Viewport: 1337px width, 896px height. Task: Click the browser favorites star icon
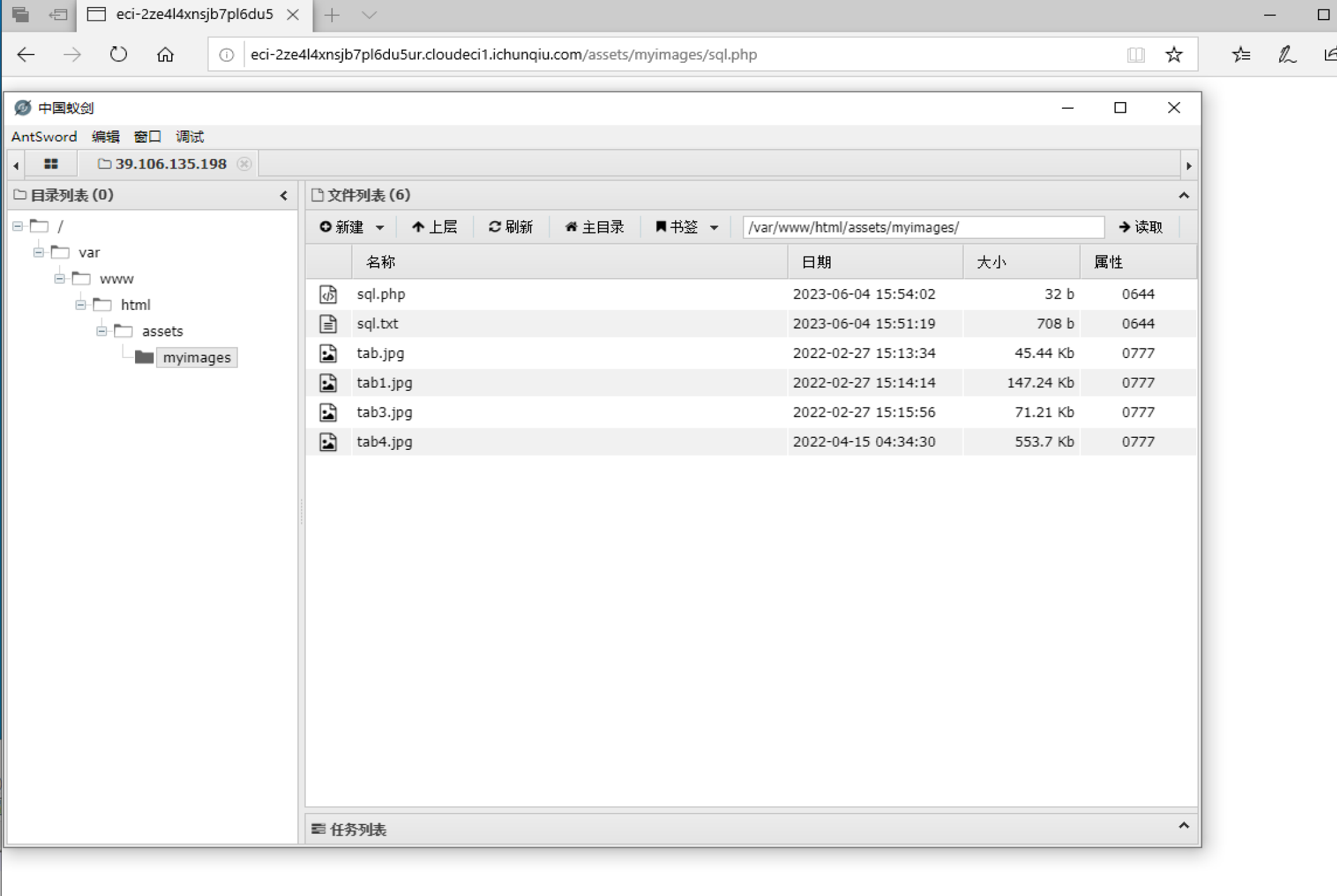(x=1173, y=54)
